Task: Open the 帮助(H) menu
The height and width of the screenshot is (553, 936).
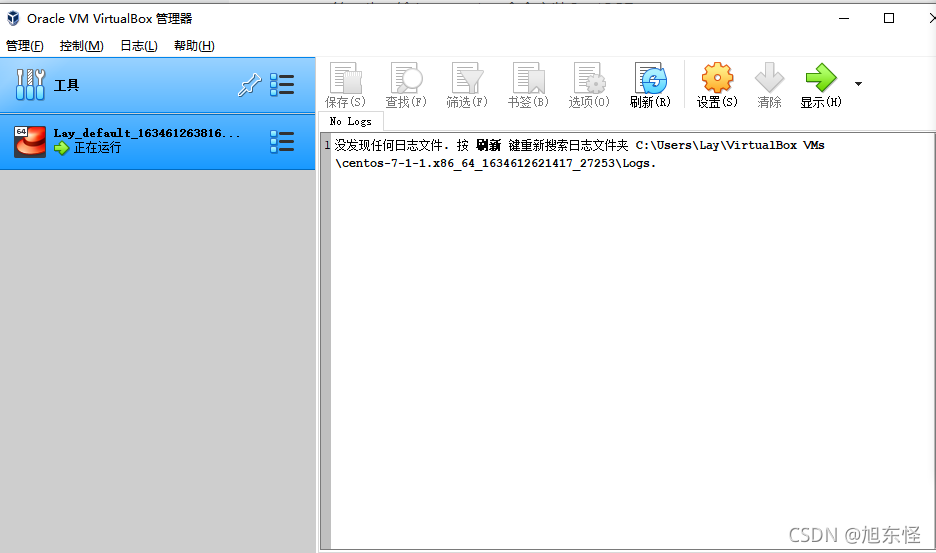Action: pyautogui.click(x=194, y=45)
